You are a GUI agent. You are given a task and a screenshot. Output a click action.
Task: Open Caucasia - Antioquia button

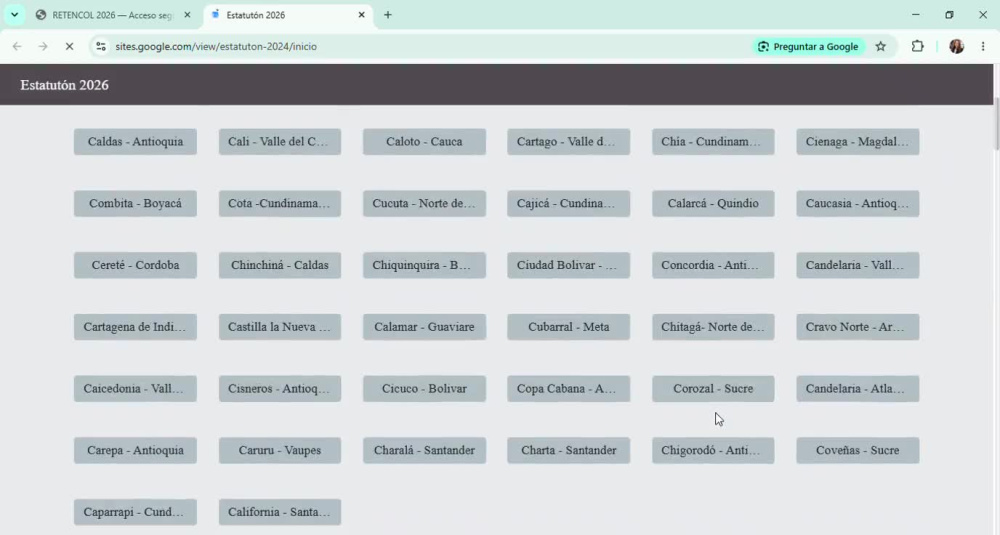coord(858,203)
